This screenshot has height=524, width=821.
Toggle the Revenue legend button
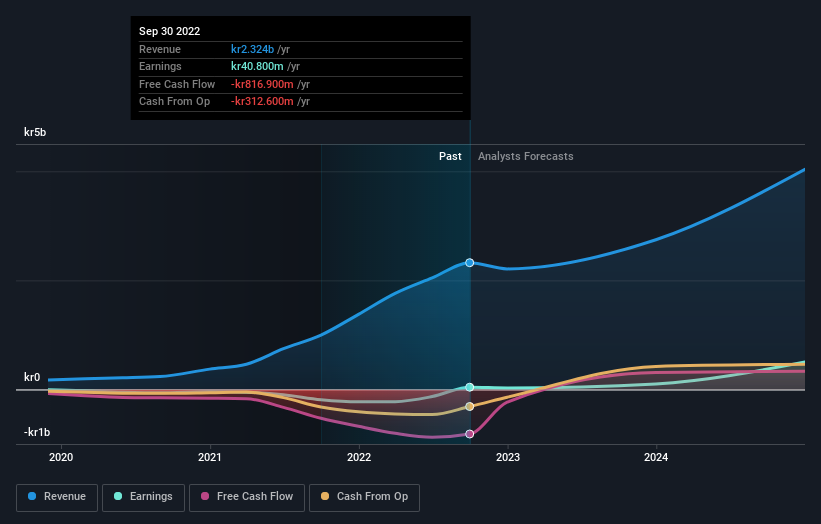[57, 497]
